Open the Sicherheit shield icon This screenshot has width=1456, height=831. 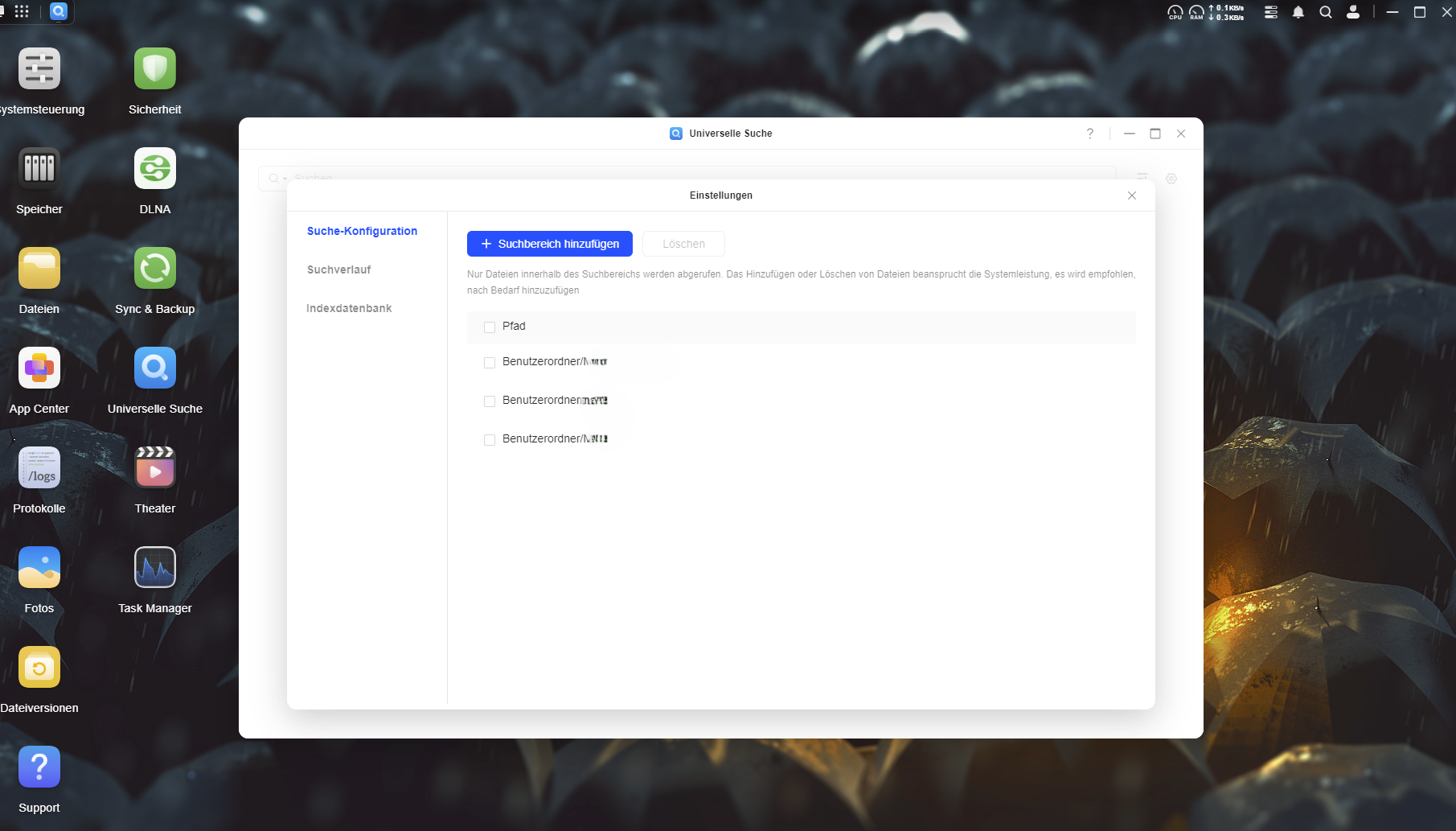[155, 68]
